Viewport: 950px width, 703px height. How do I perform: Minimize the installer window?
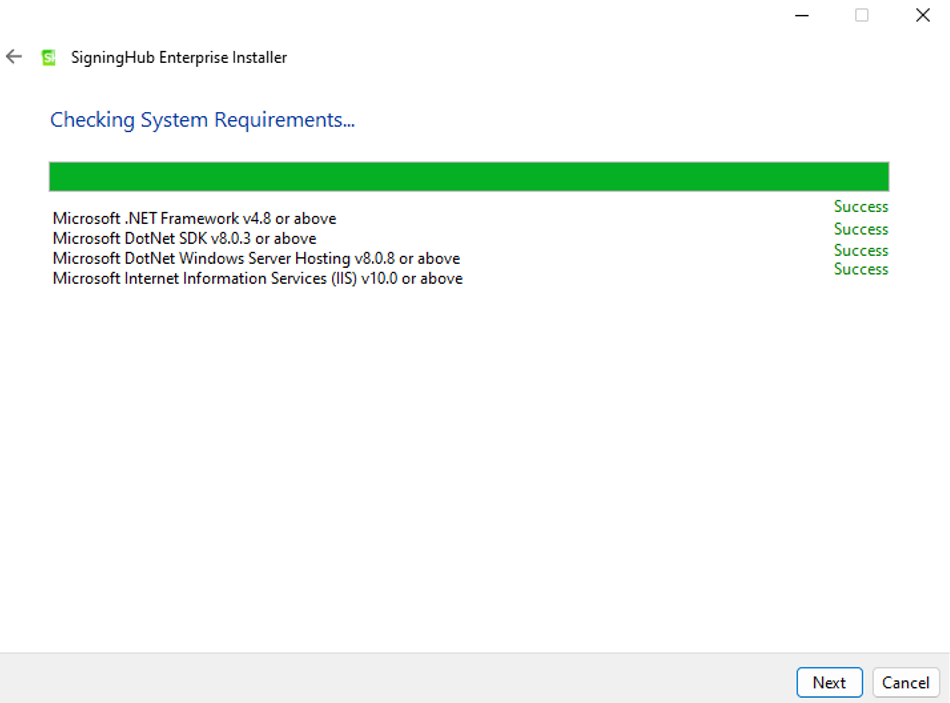(x=802, y=15)
